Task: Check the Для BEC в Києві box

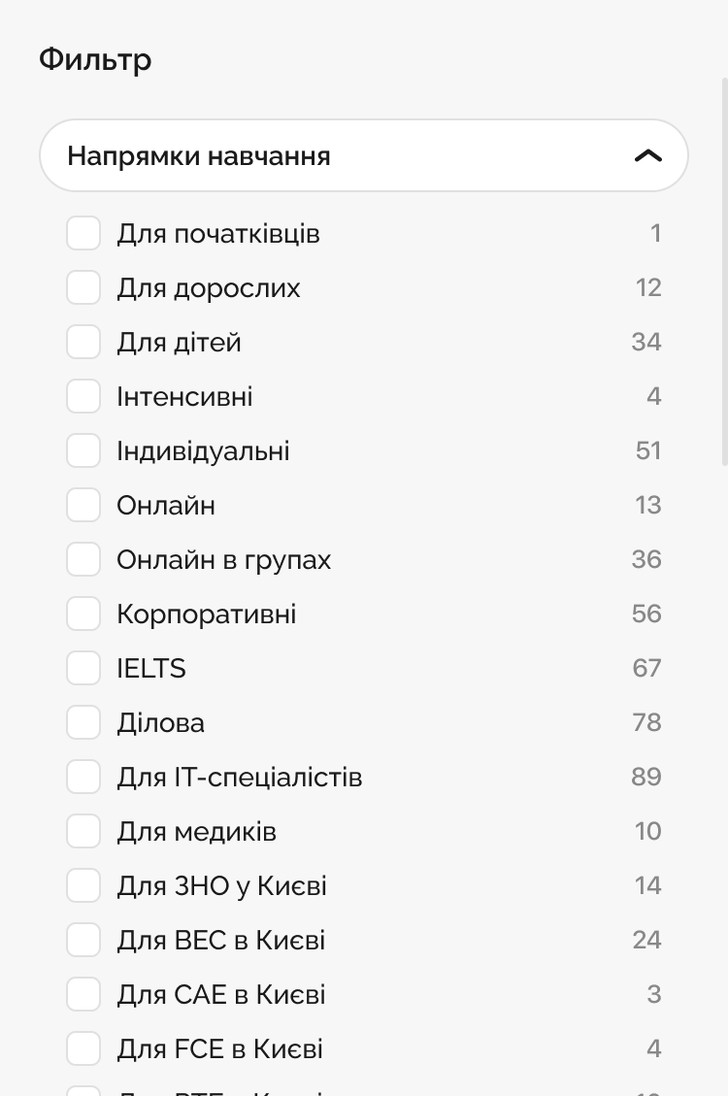Action: 83,940
